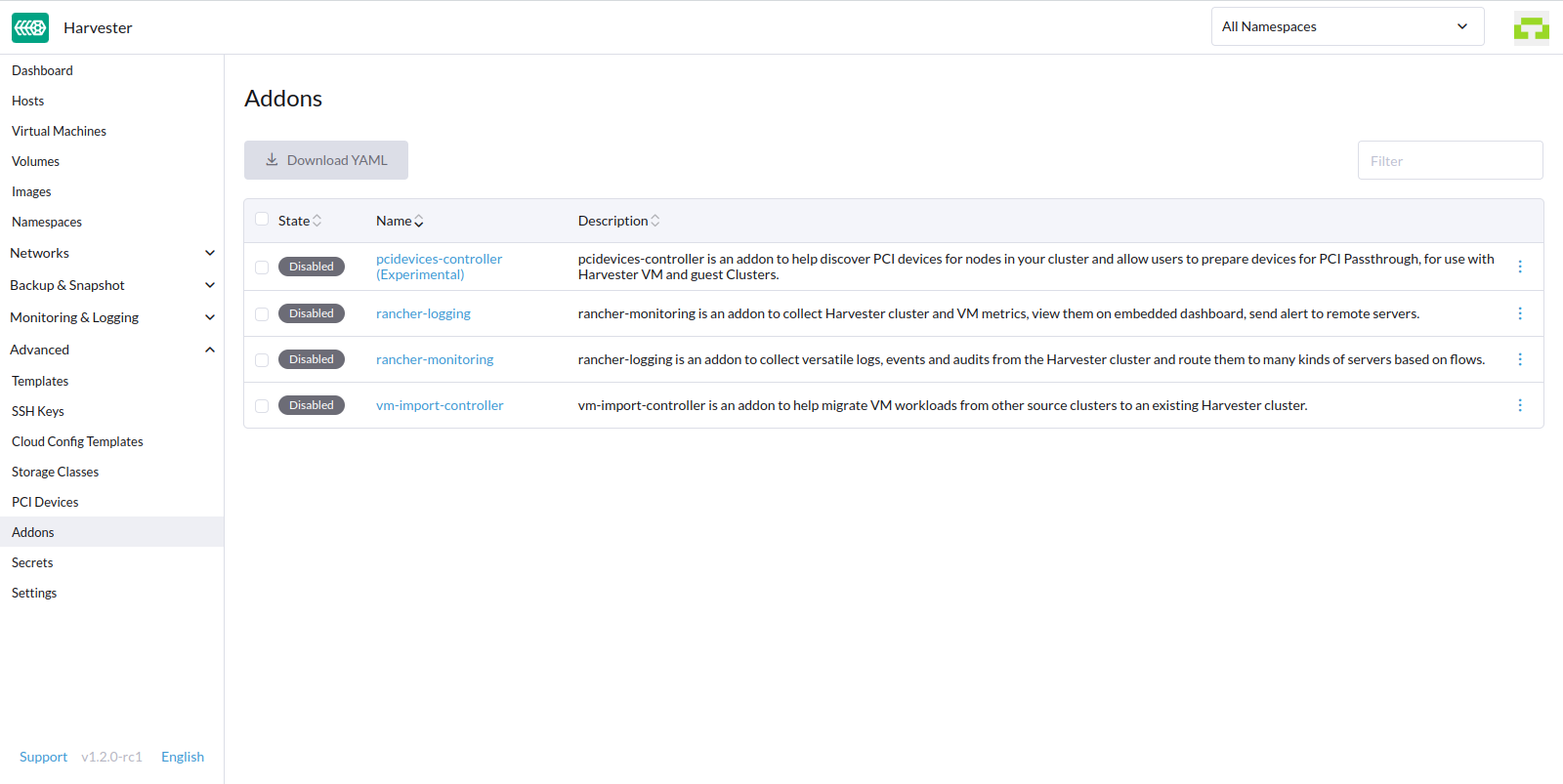1563x784 pixels.
Task: Open the rancher-logging addon link
Action: pyautogui.click(x=423, y=313)
